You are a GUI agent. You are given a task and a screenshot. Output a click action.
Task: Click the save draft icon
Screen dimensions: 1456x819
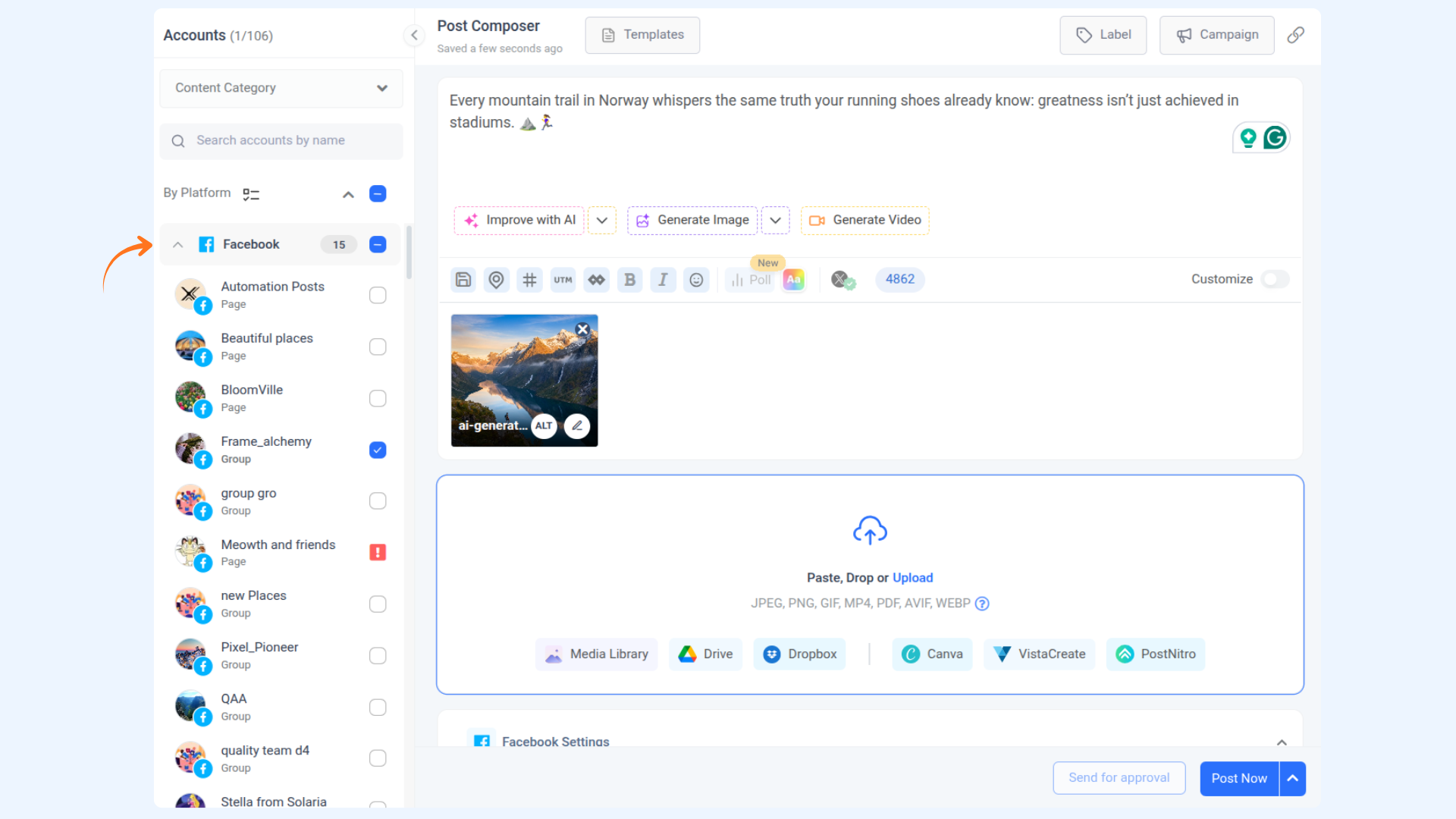pos(463,280)
